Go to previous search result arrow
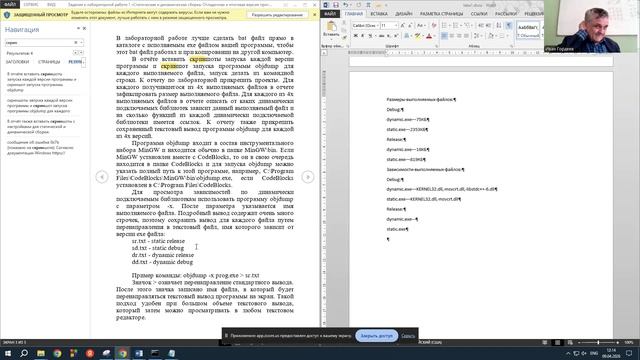This screenshot has width=640, height=360. pos(75,53)
